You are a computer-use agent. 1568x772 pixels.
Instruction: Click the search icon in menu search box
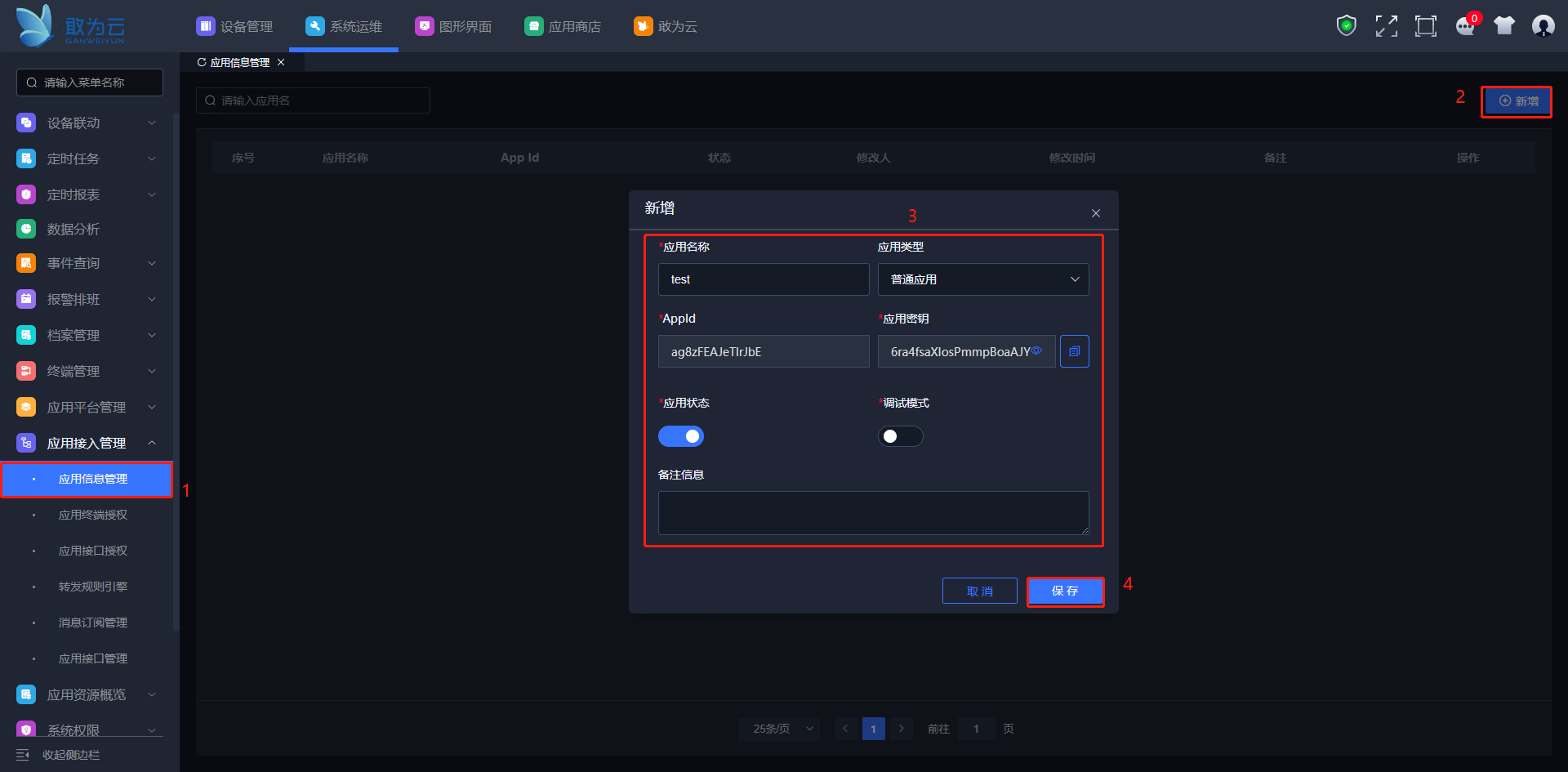pyautogui.click(x=32, y=83)
